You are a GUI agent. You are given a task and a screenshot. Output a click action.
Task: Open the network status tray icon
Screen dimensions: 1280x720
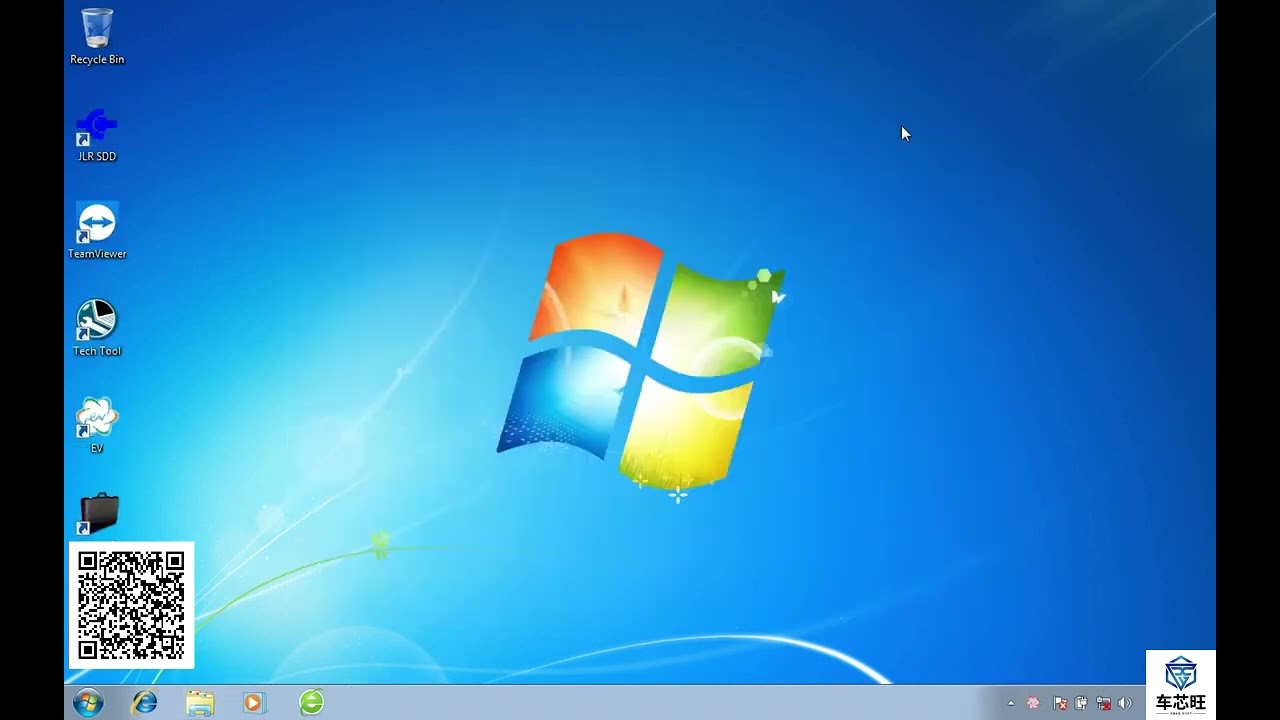point(1104,704)
